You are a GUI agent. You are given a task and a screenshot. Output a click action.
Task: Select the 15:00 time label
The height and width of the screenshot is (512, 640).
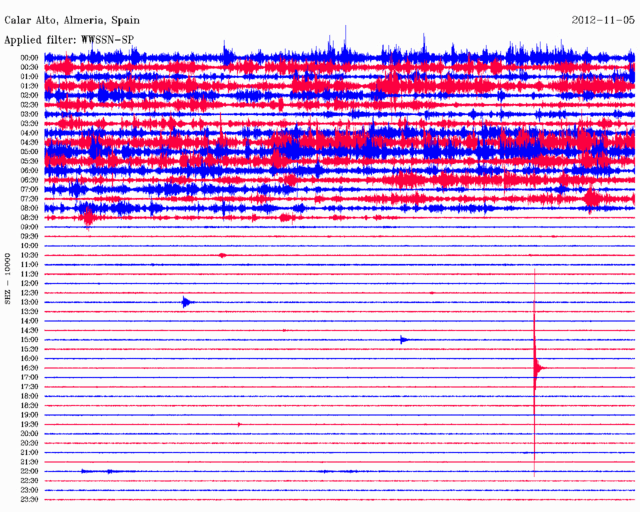coord(29,340)
